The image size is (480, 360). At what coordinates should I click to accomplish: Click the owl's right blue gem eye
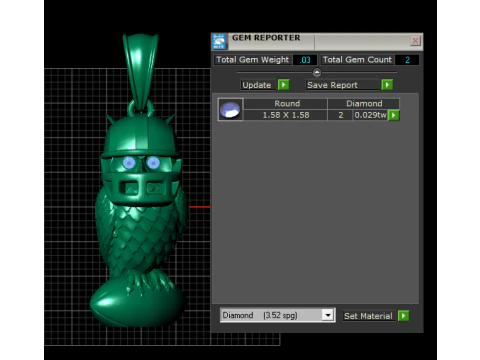tap(153, 163)
